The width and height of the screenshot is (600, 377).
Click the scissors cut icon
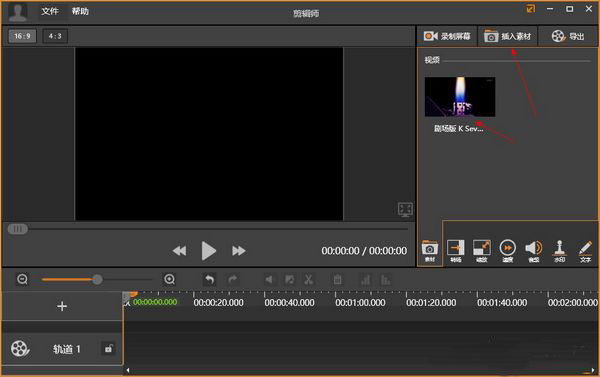[308, 280]
